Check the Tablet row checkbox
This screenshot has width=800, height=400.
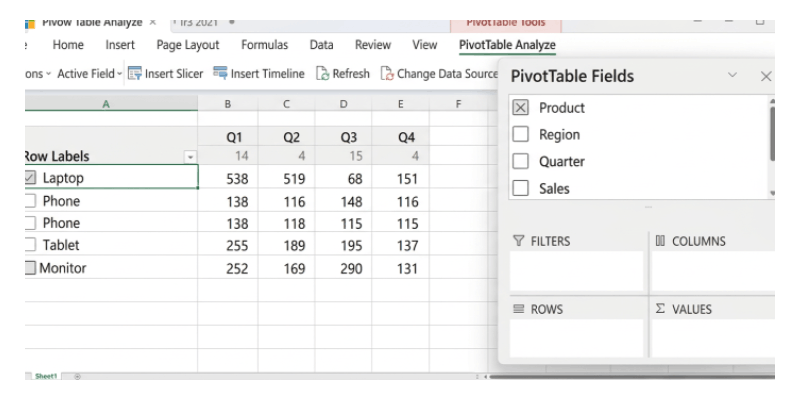[30, 245]
